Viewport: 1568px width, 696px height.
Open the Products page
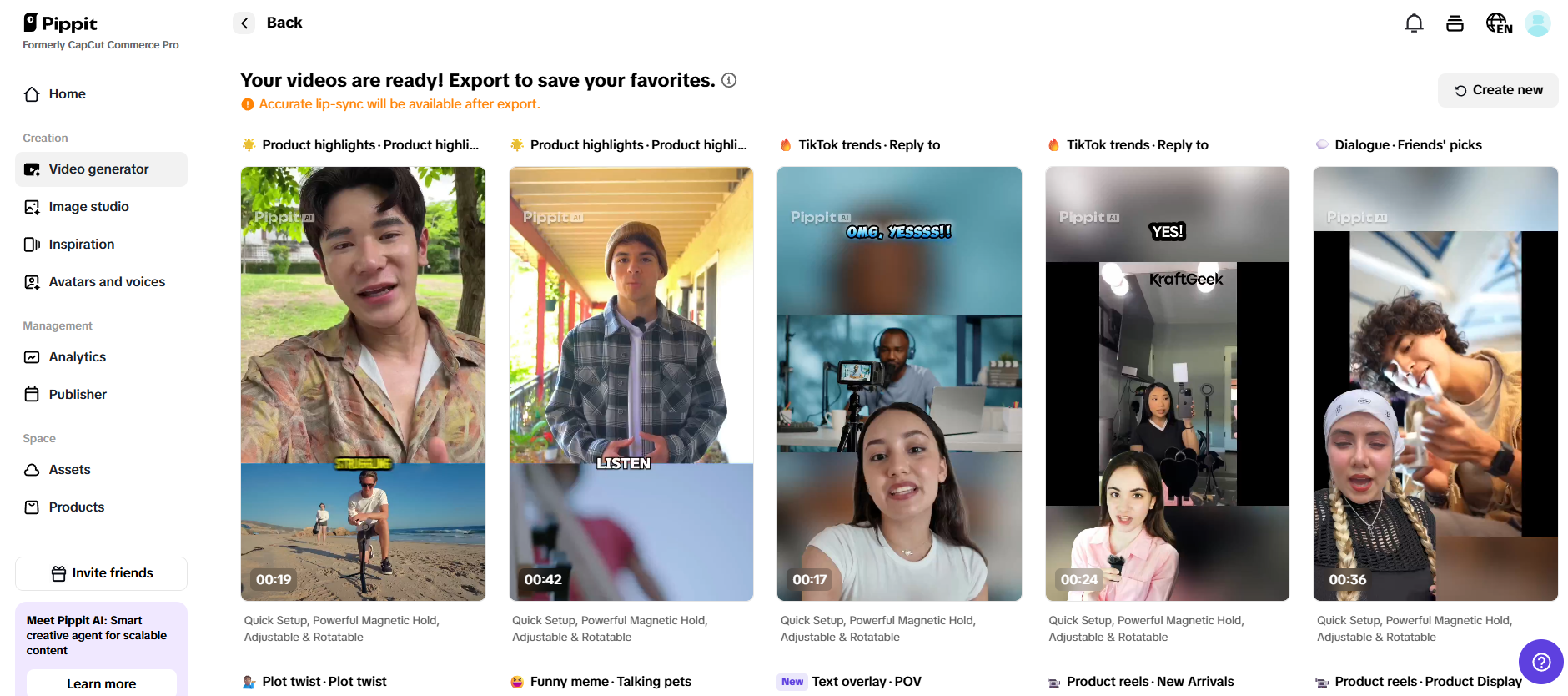(101, 507)
